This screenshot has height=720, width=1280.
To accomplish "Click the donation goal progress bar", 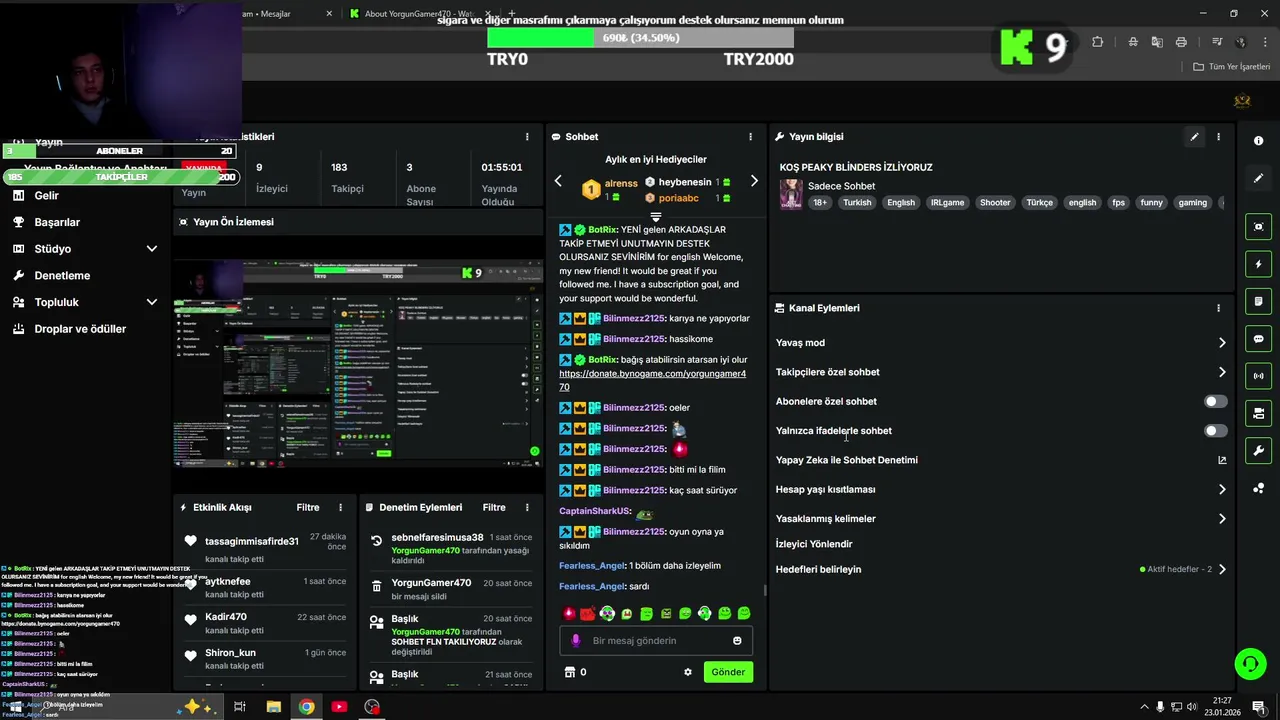I will pos(640,38).
